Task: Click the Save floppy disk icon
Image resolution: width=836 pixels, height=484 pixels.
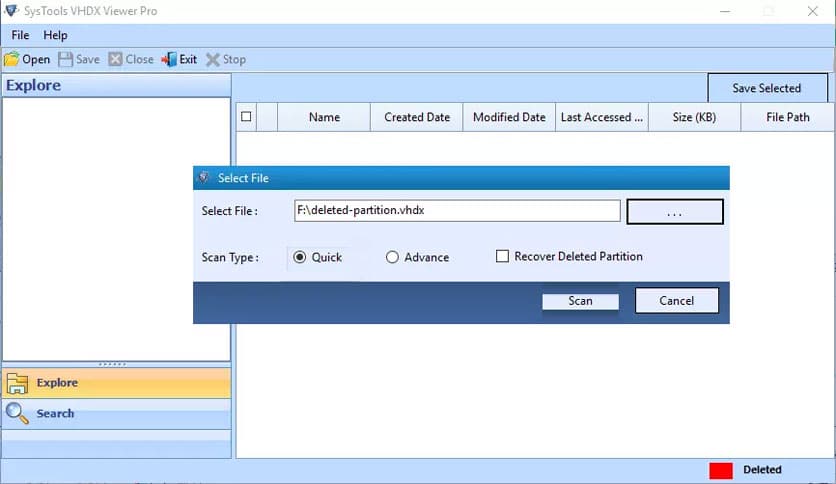Action: [66, 59]
